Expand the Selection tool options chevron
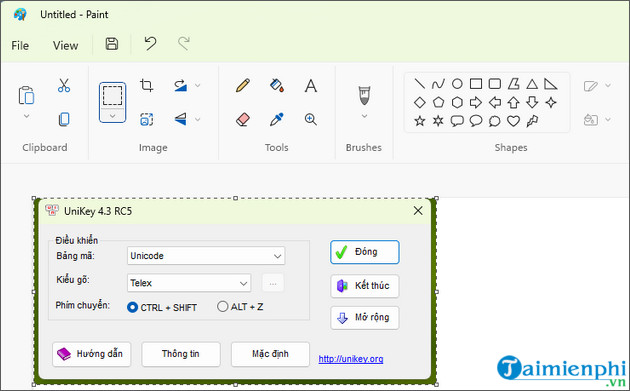 112,116
